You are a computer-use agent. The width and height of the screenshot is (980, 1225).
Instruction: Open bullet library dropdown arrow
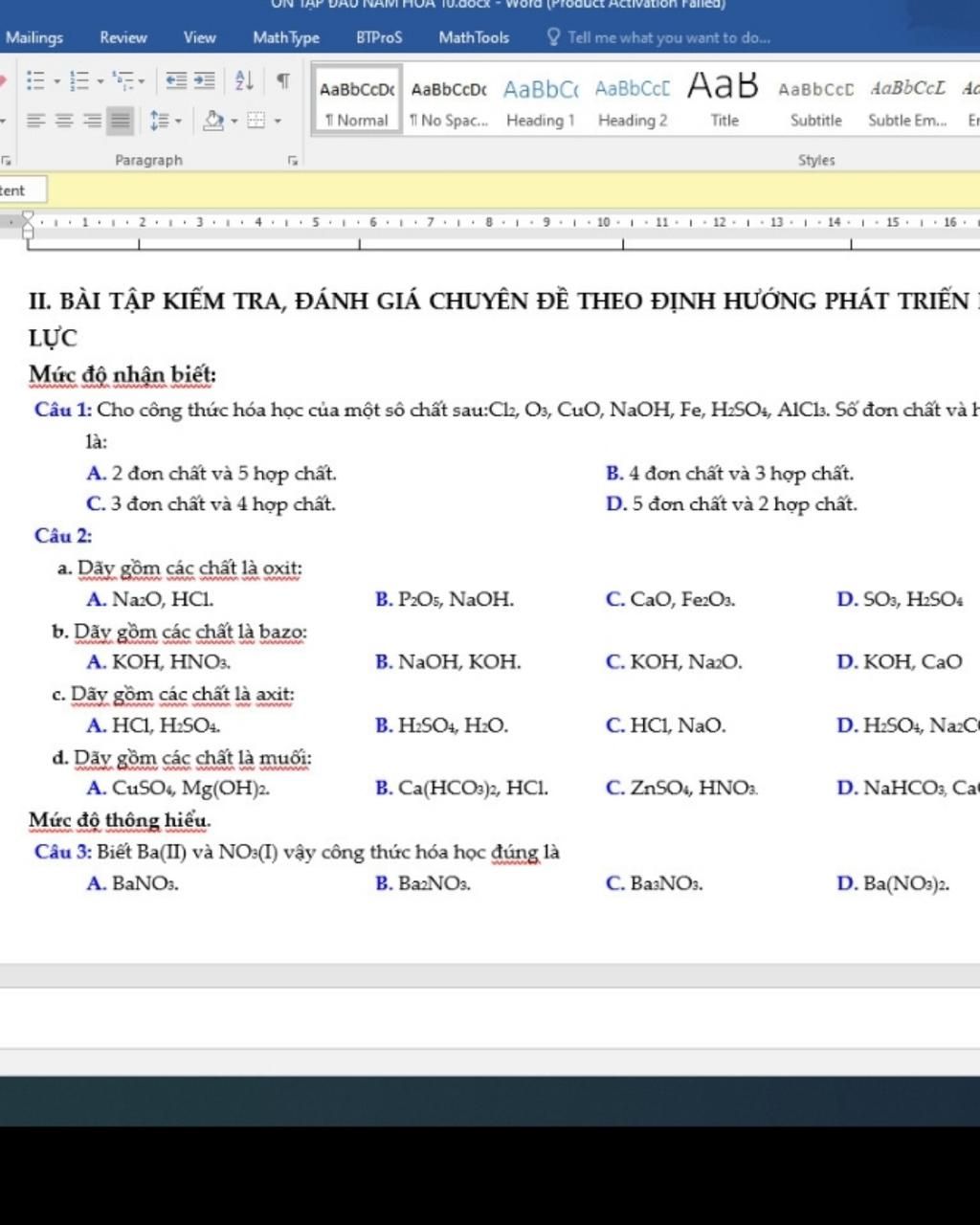click(x=57, y=81)
